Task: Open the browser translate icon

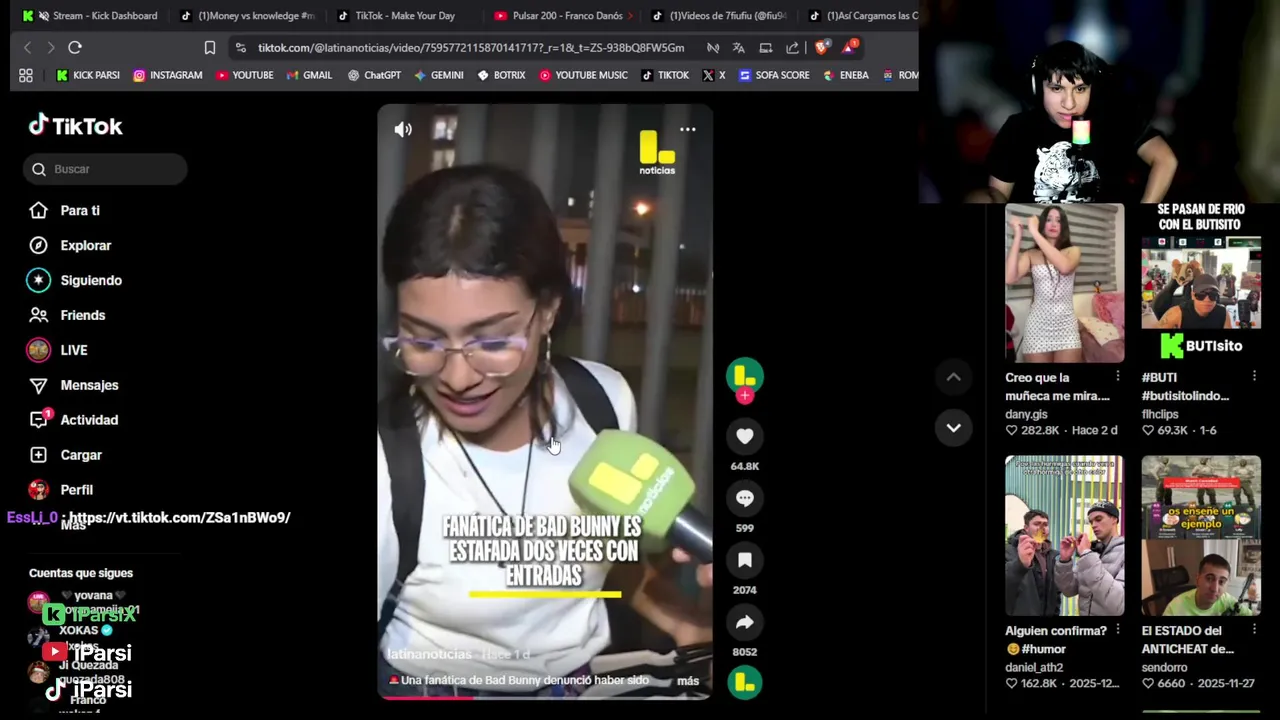Action: [738, 47]
